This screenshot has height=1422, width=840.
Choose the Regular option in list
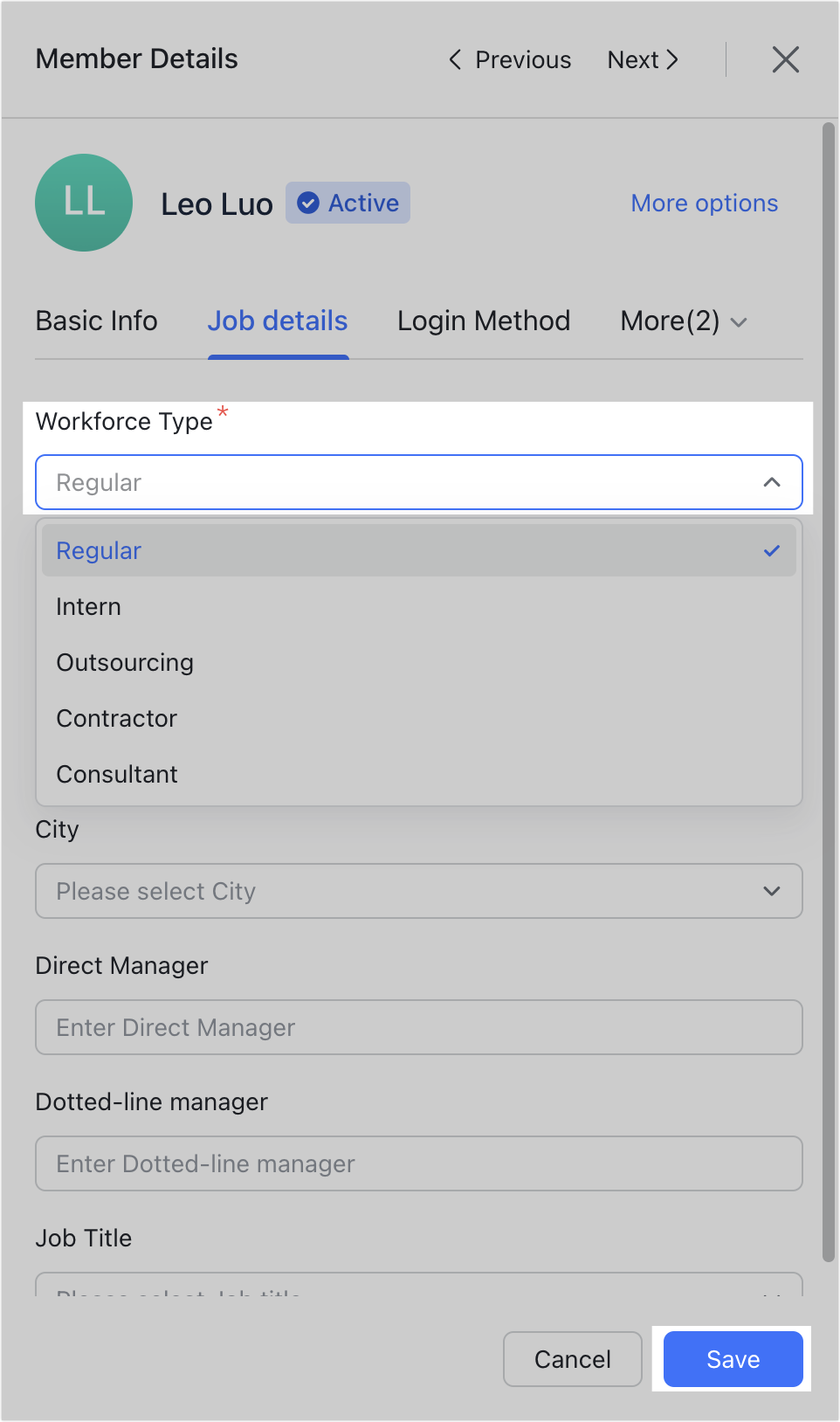[x=419, y=550]
